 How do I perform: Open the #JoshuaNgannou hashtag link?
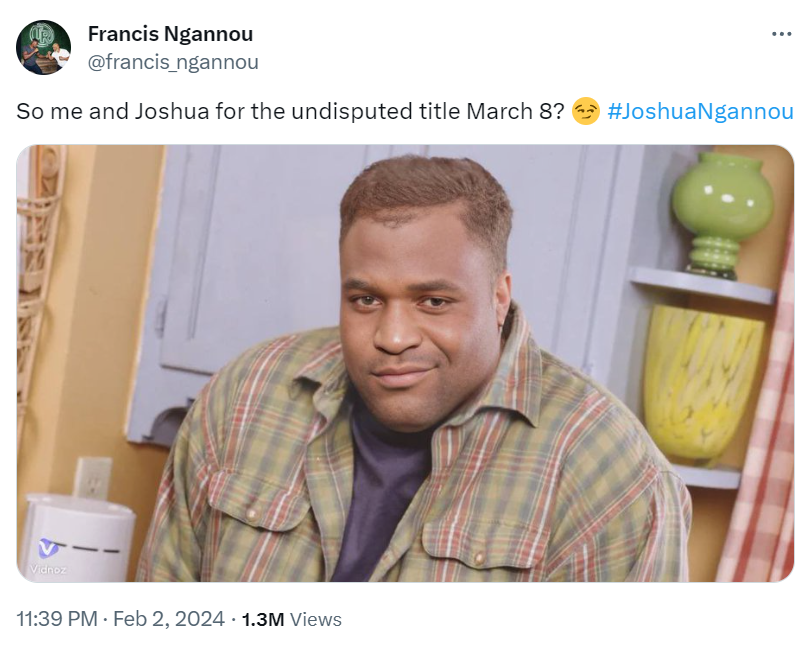(700, 112)
